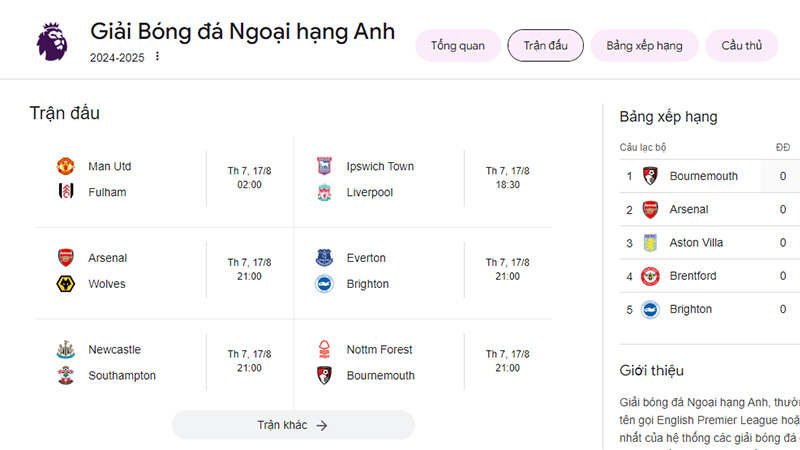This screenshot has width=800, height=450.
Task: Click the Premier League lion logo
Action: (x=52, y=42)
